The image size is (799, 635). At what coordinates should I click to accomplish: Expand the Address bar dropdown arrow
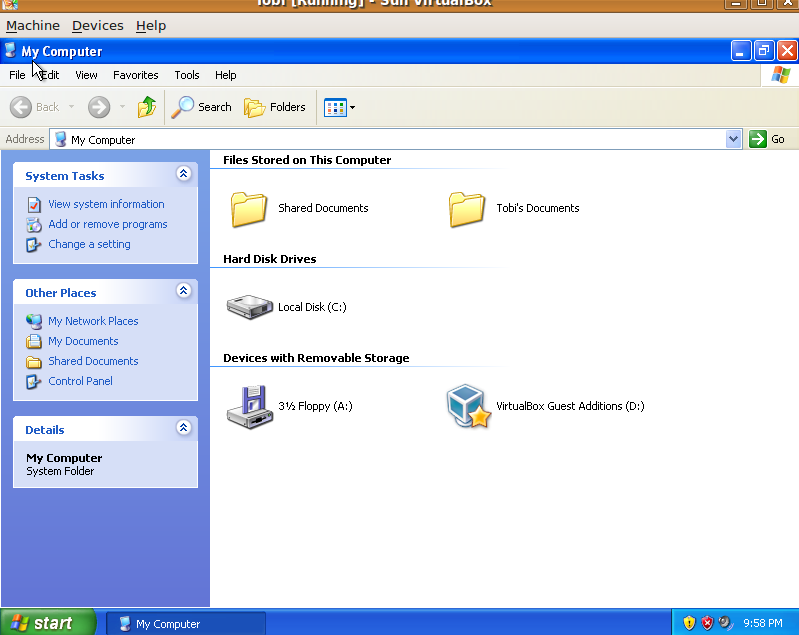point(734,139)
